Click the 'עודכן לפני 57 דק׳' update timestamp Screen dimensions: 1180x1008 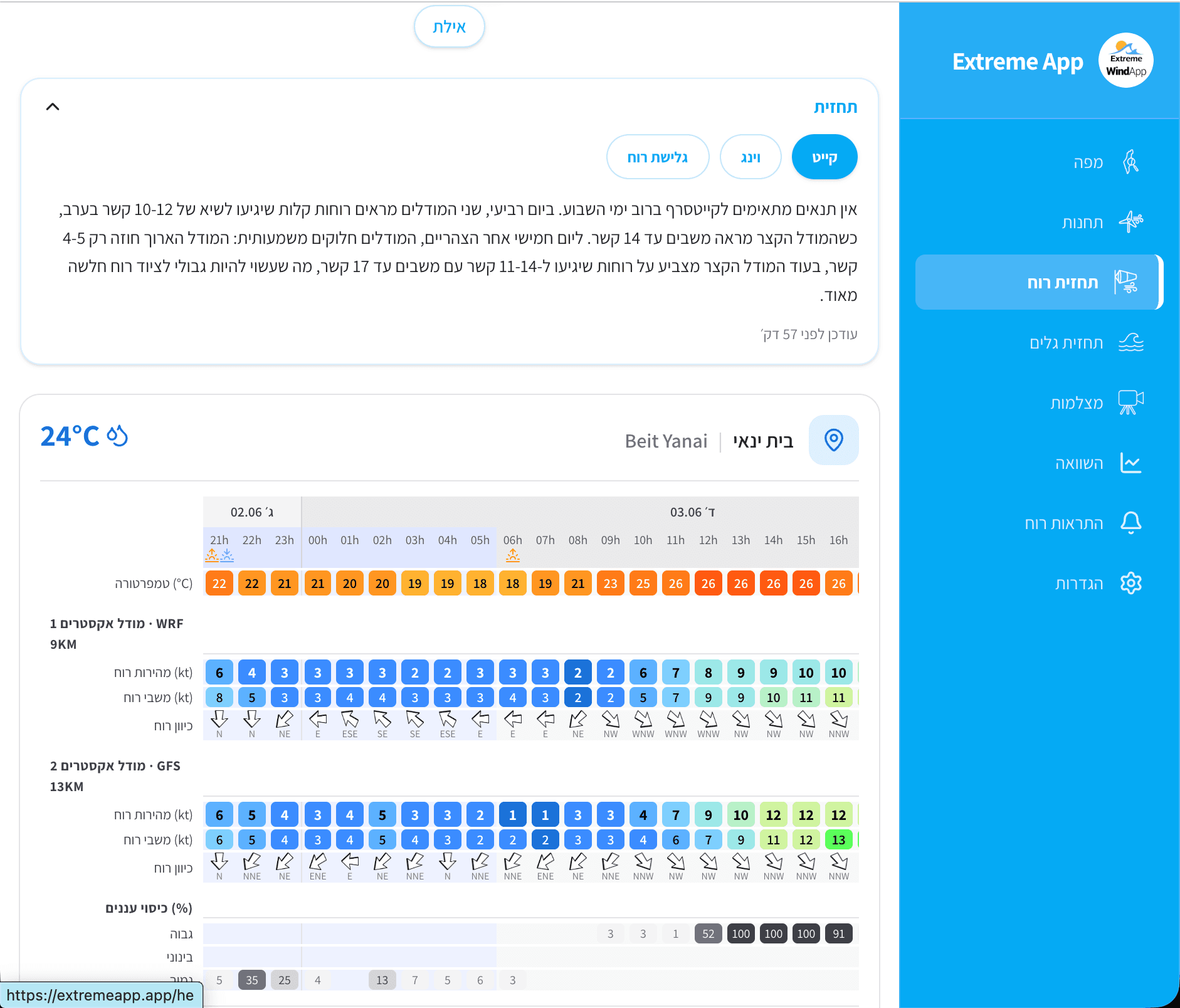pos(809,335)
